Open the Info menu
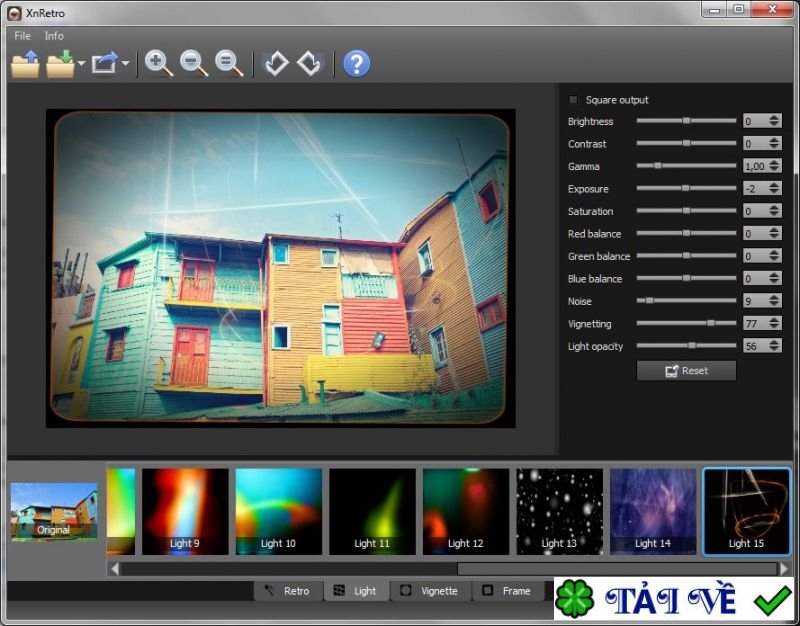 coord(54,36)
